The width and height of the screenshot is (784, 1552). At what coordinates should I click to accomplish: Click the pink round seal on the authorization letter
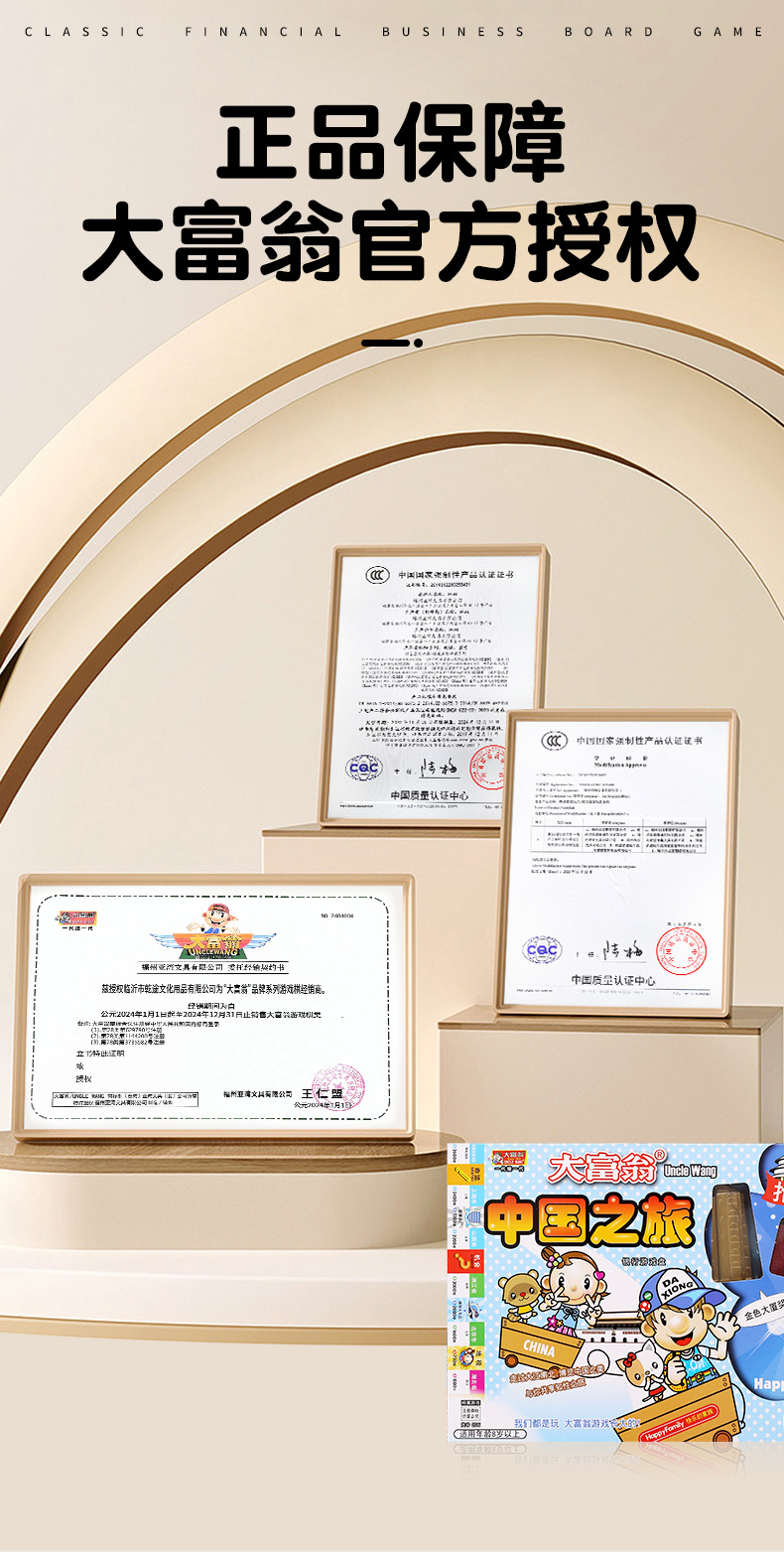tap(338, 1086)
